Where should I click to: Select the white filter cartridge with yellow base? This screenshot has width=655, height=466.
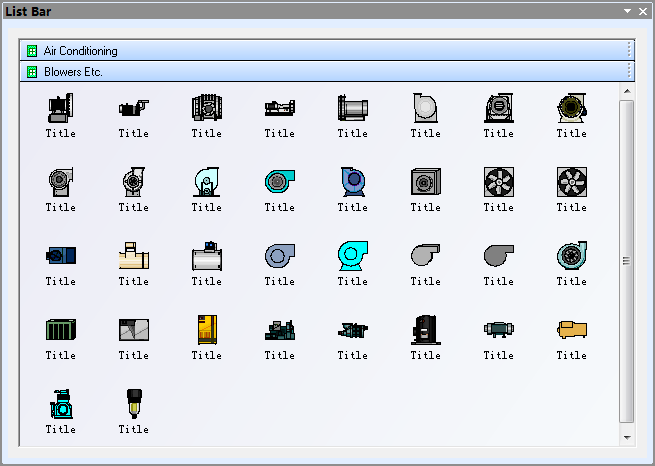pyautogui.click(x=133, y=403)
